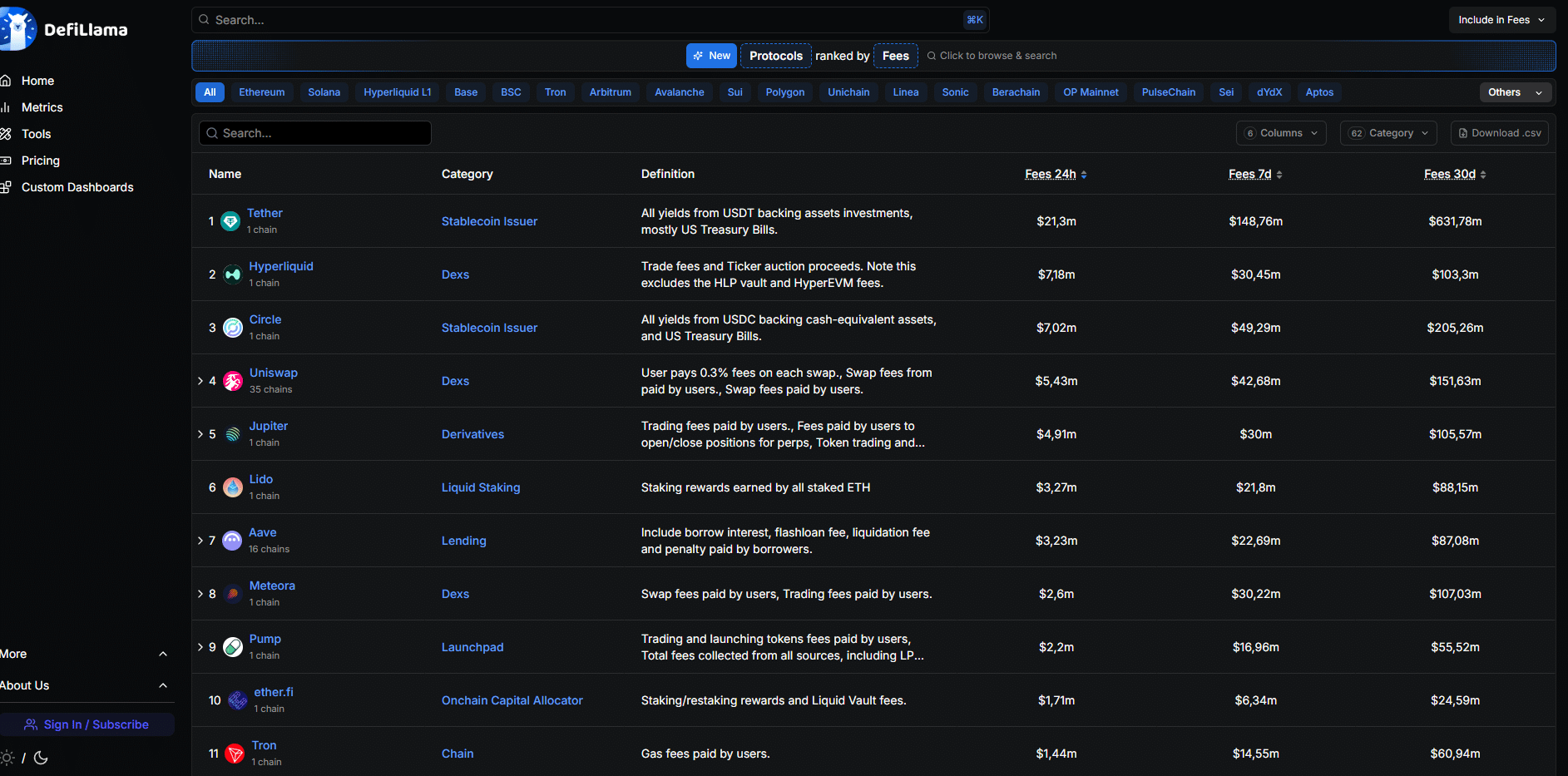Click the Jupiter protocol logo icon
This screenshot has height=776, width=1568.
pyautogui.click(x=233, y=434)
